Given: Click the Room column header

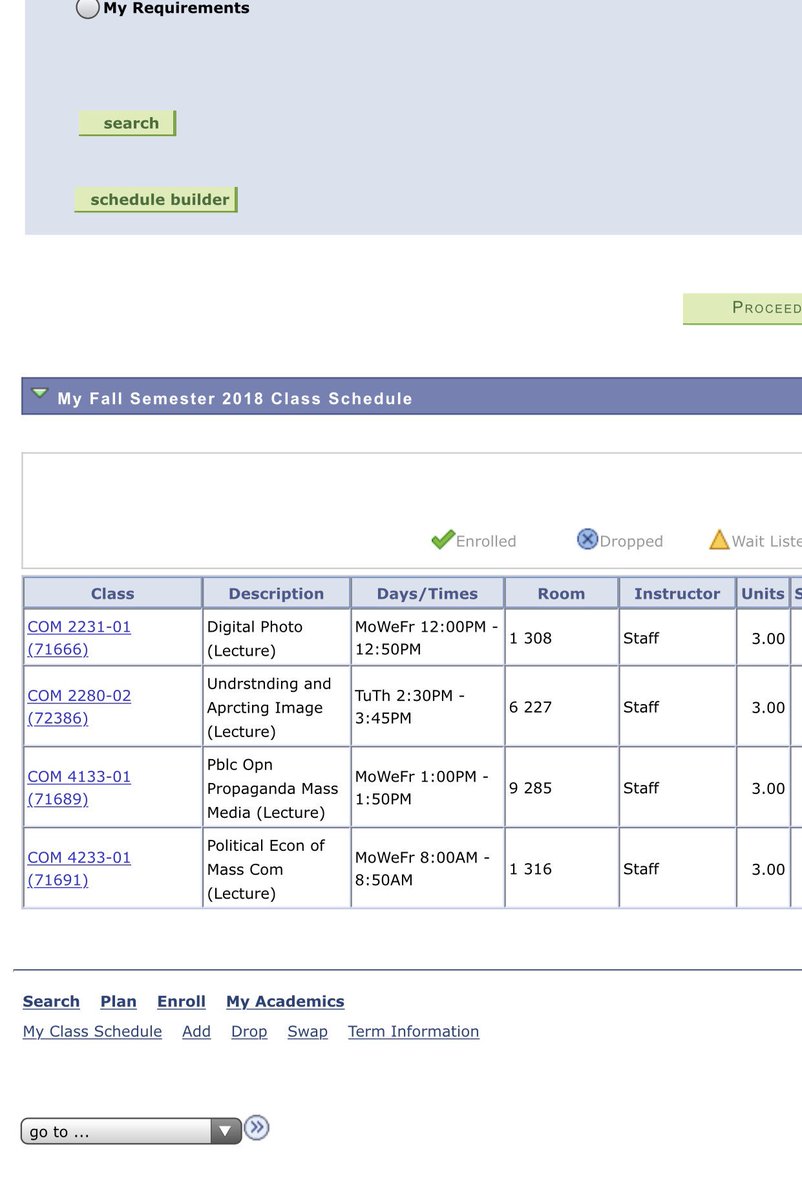Looking at the screenshot, I should 561,593.
